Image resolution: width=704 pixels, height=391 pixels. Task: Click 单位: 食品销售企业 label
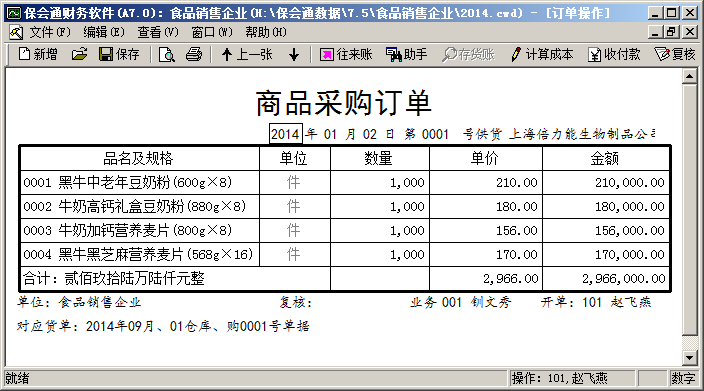coord(79,302)
